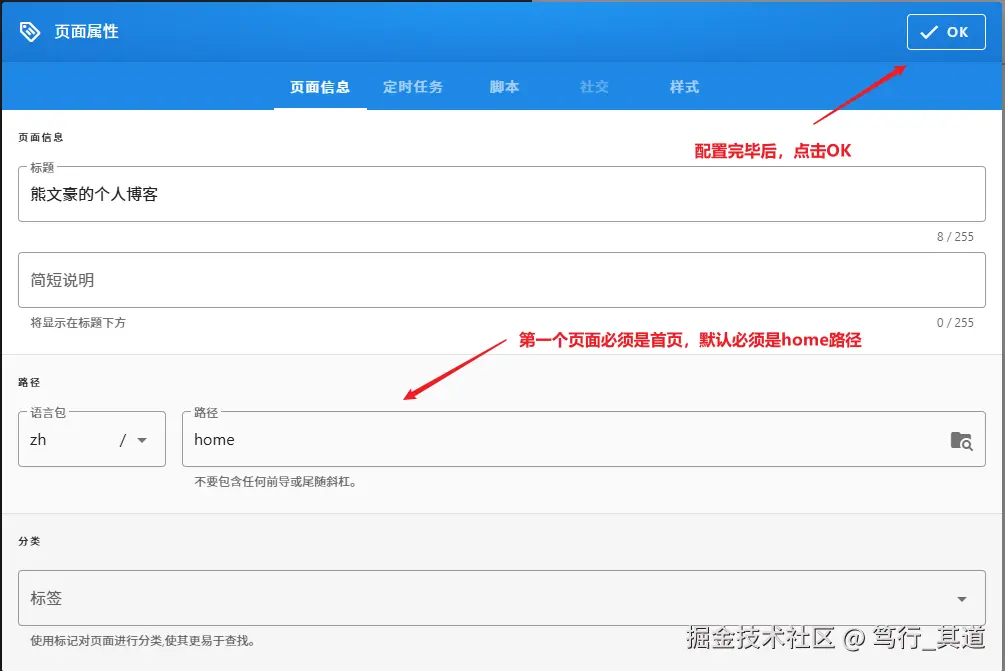Expand the 标签 category dropdown arrow
The image size is (1005, 671).
(x=962, y=597)
